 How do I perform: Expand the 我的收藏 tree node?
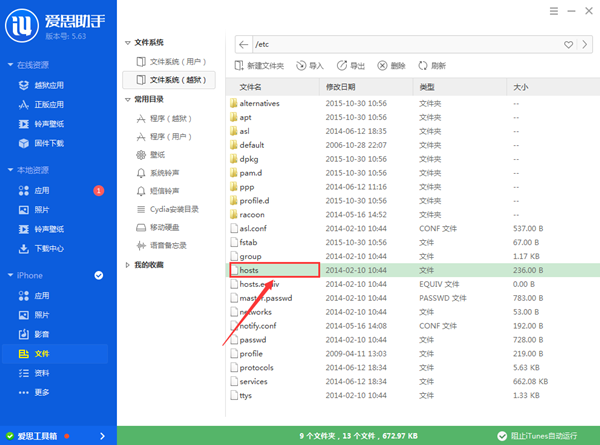click(127, 265)
